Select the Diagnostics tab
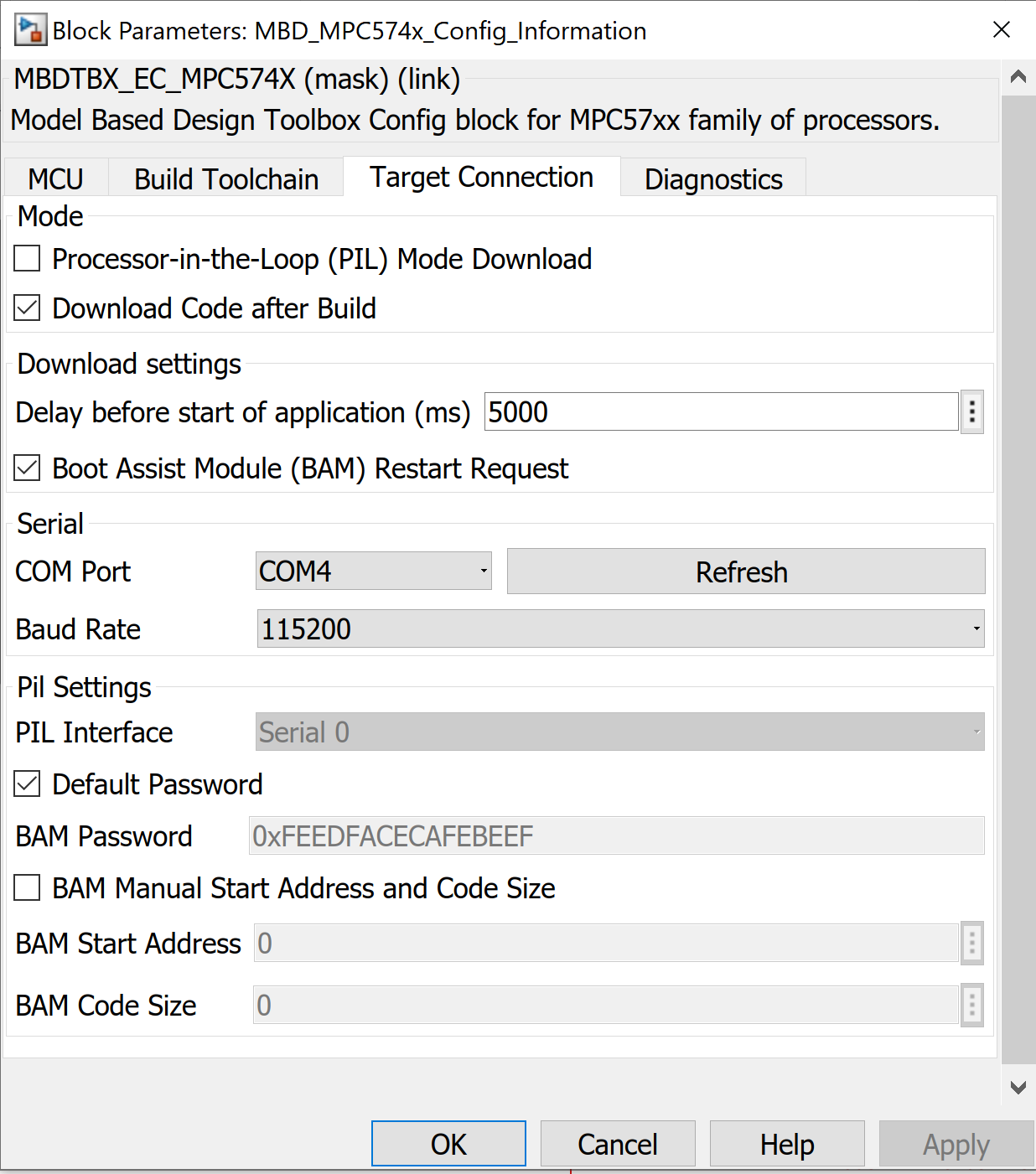This screenshot has height=1174, width=1036. [x=712, y=178]
